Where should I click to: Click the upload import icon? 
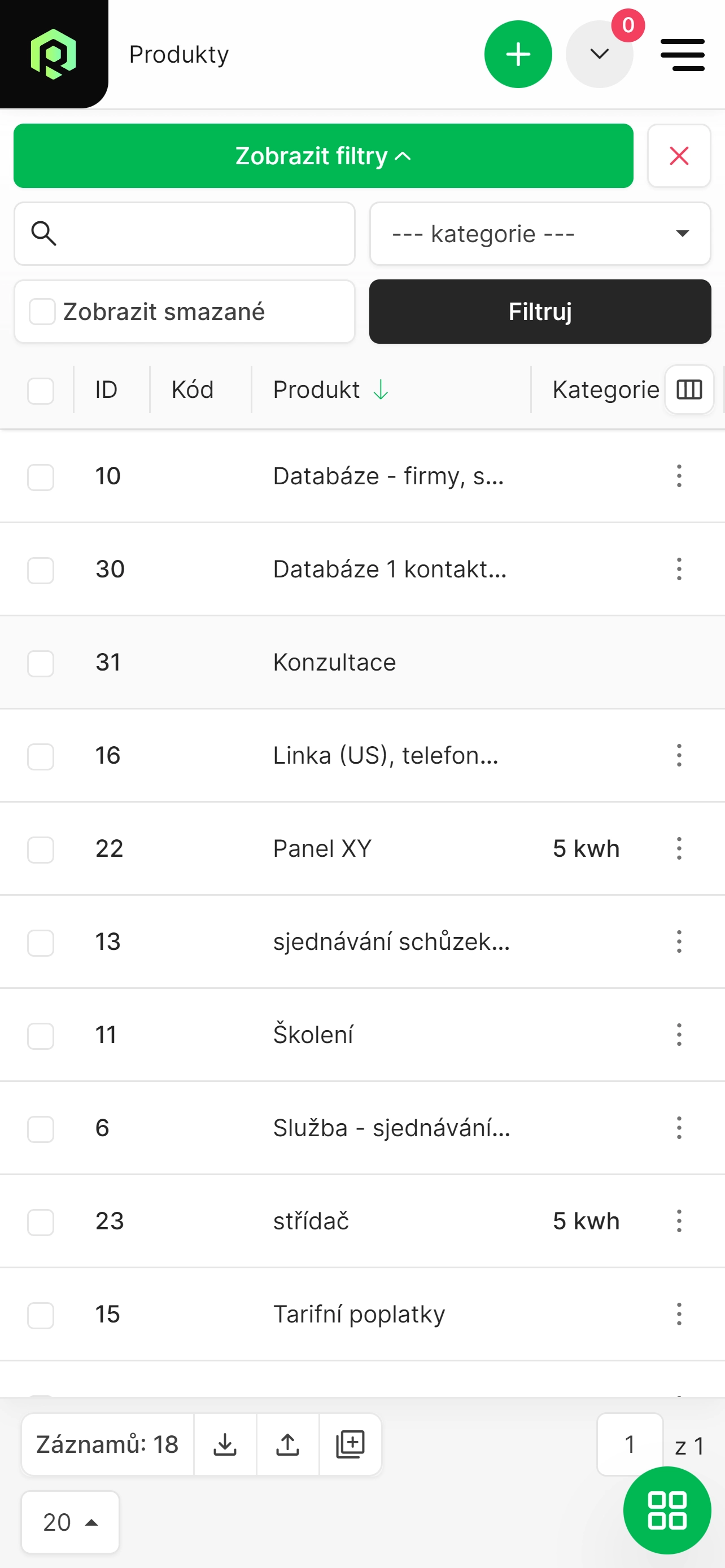[x=288, y=1444]
